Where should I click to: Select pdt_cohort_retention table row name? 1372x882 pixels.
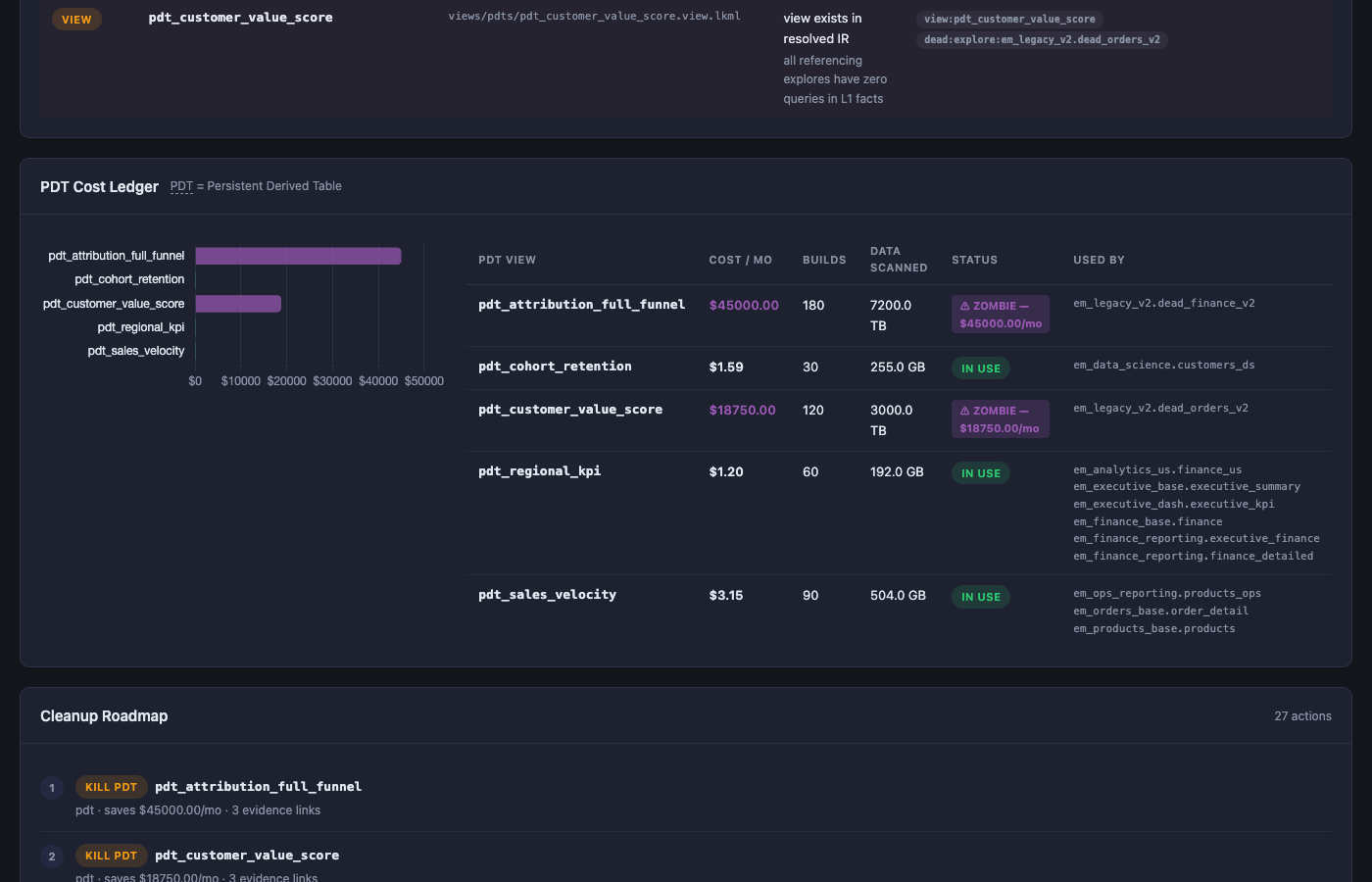[555, 367]
